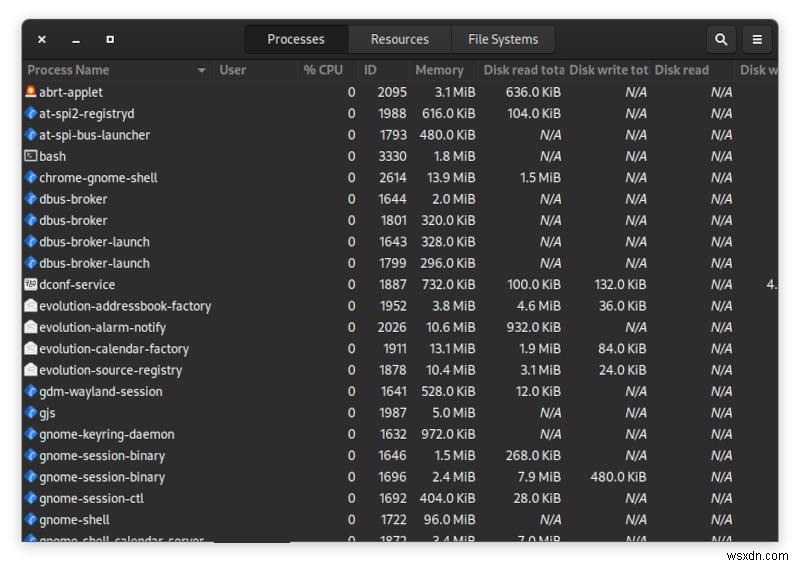Click icon of gnome-session-binary with ID 1696
This screenshot has width=800, height=566.
[x=31, y=477]
